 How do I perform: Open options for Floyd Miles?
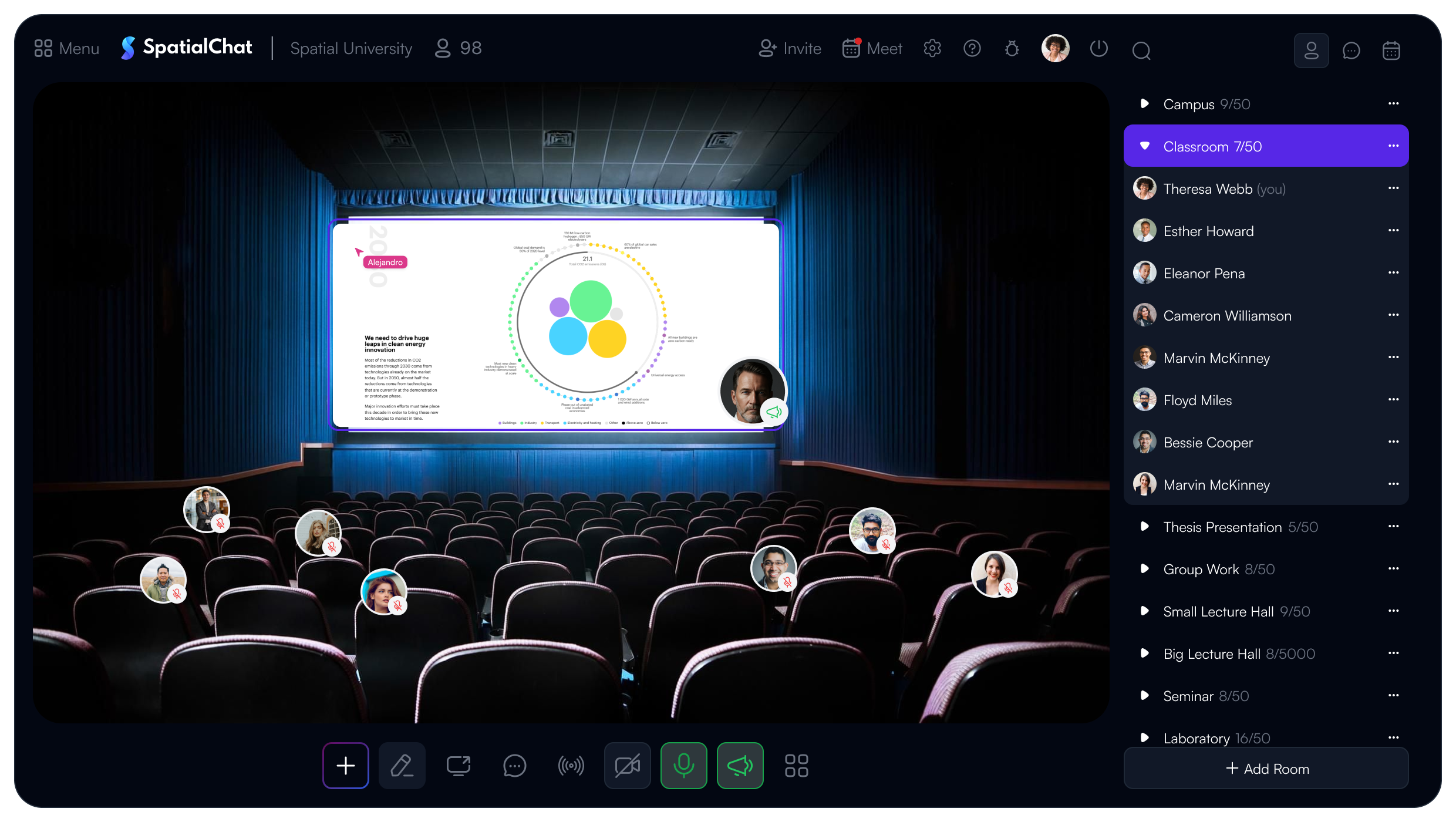(1394, 399)
